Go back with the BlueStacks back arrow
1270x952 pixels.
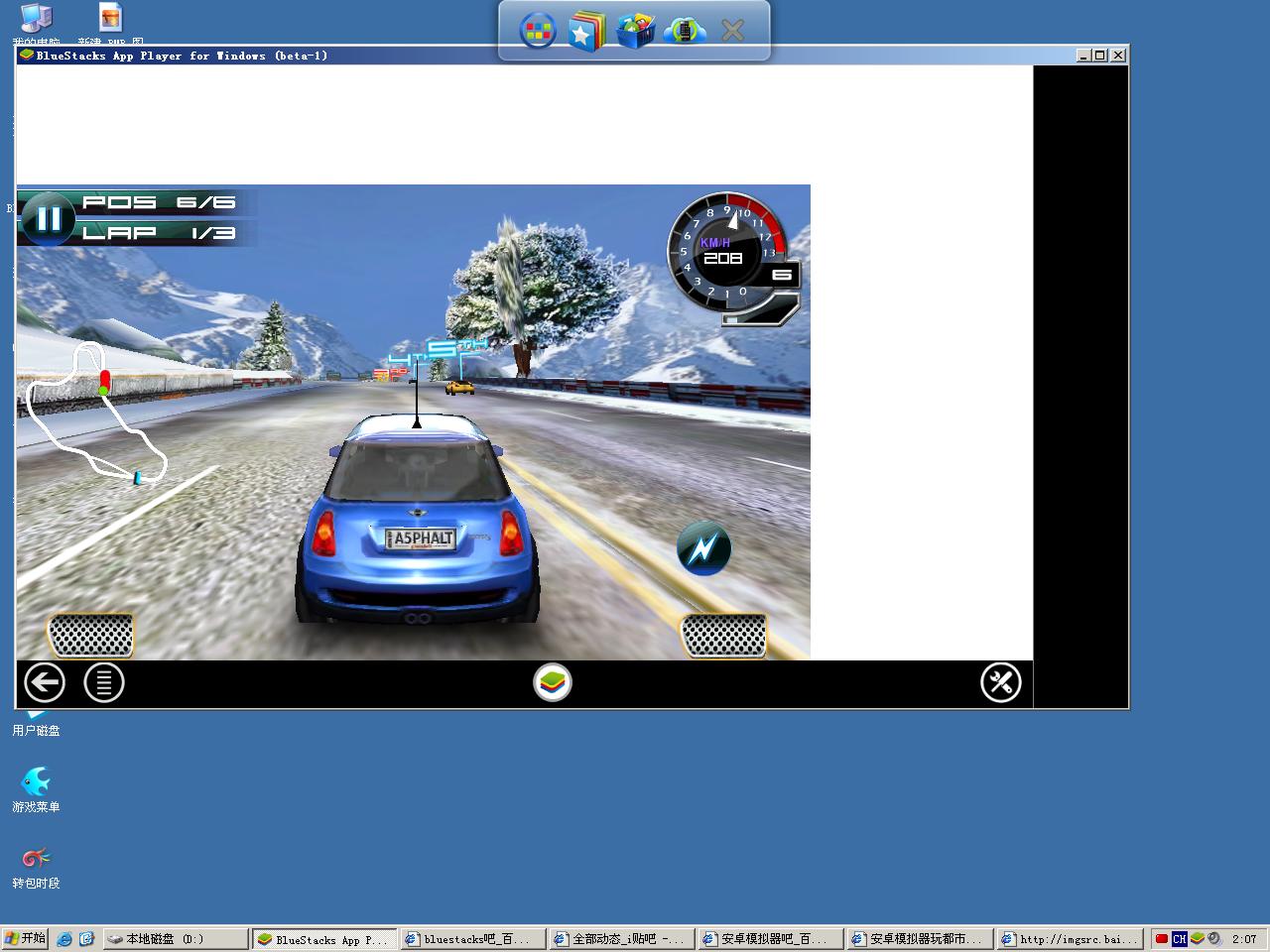[x=45, y=682]
